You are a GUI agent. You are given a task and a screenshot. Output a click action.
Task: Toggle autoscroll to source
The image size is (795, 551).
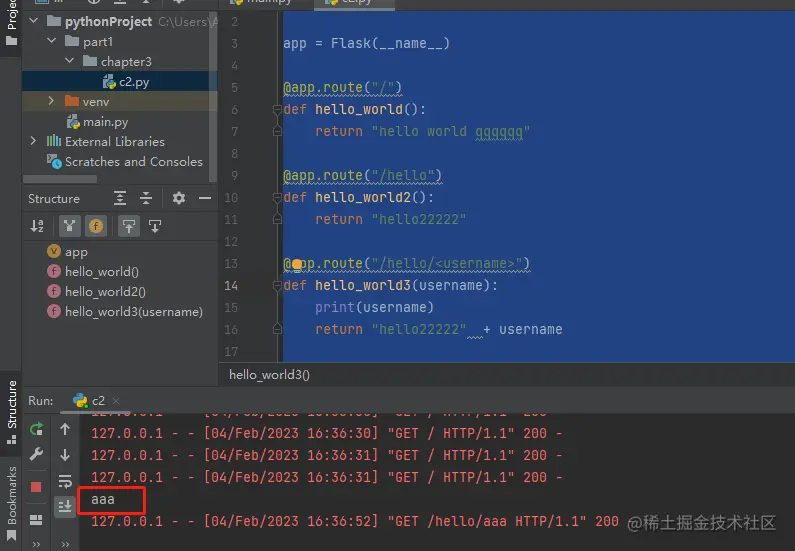click(129, 226)
